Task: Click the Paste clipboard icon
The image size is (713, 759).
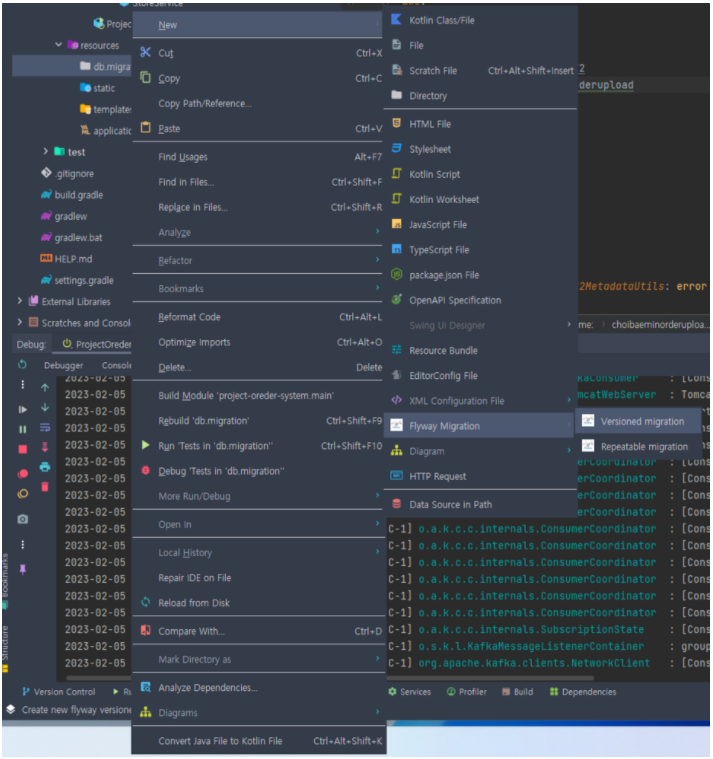Action: click(x=145, y=128)
